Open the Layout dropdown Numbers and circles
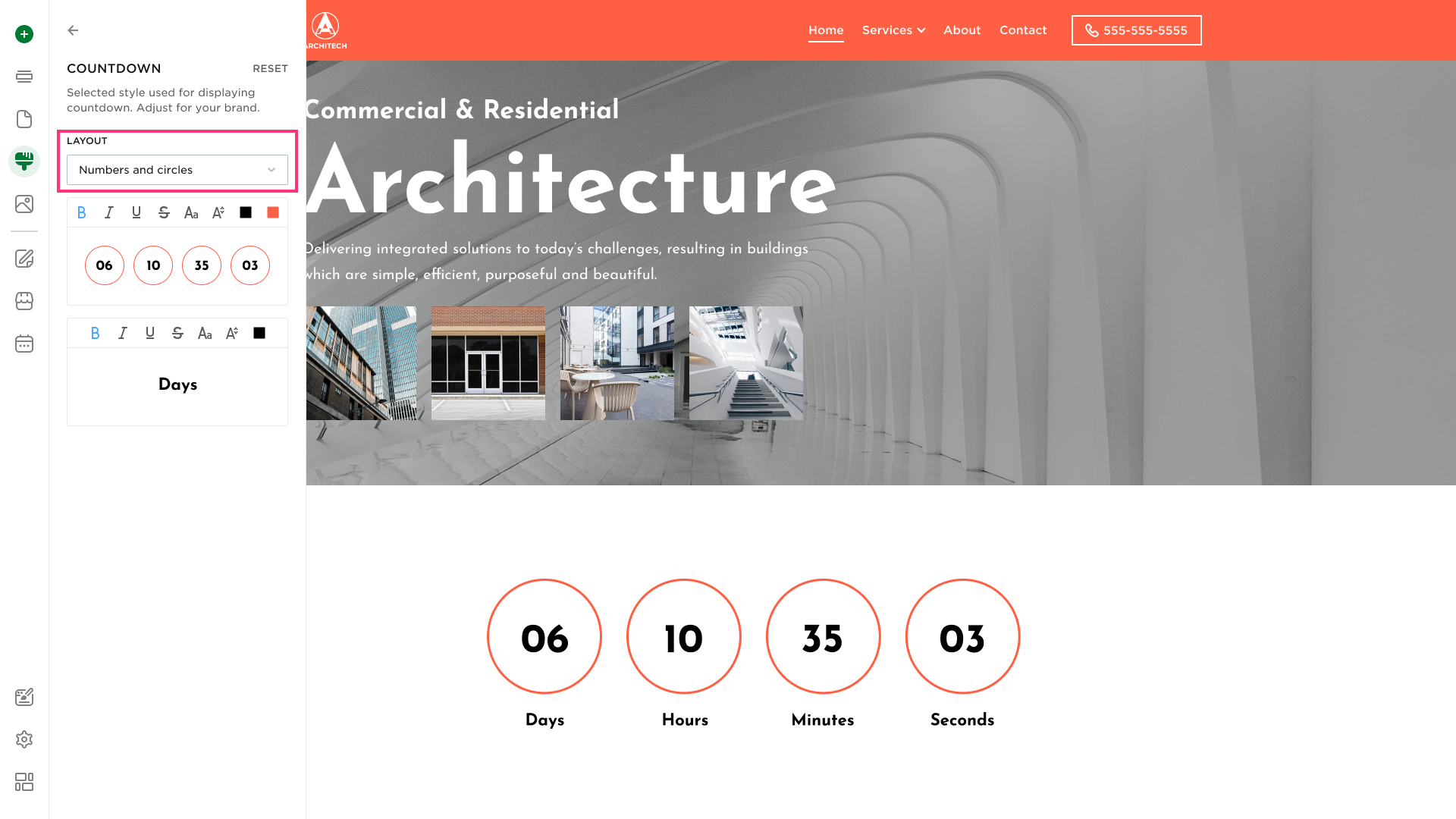This screenshot has height=819, width=1456. point(177,170)
